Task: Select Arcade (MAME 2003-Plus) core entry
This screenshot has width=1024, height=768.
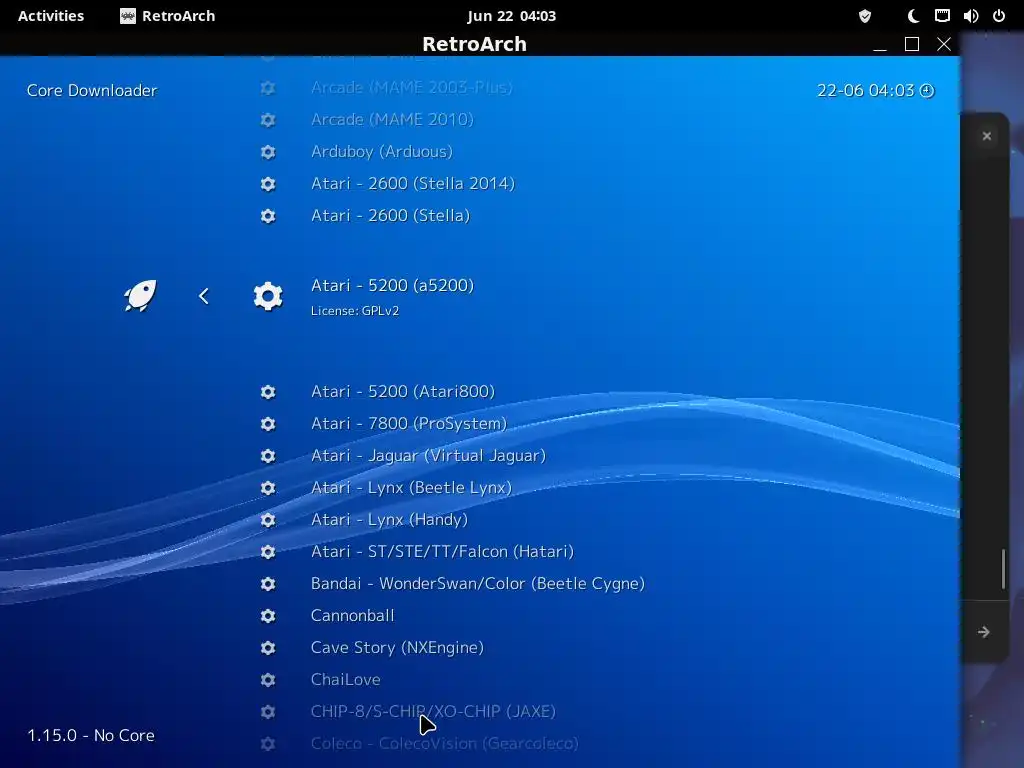Action: point(411,88)
